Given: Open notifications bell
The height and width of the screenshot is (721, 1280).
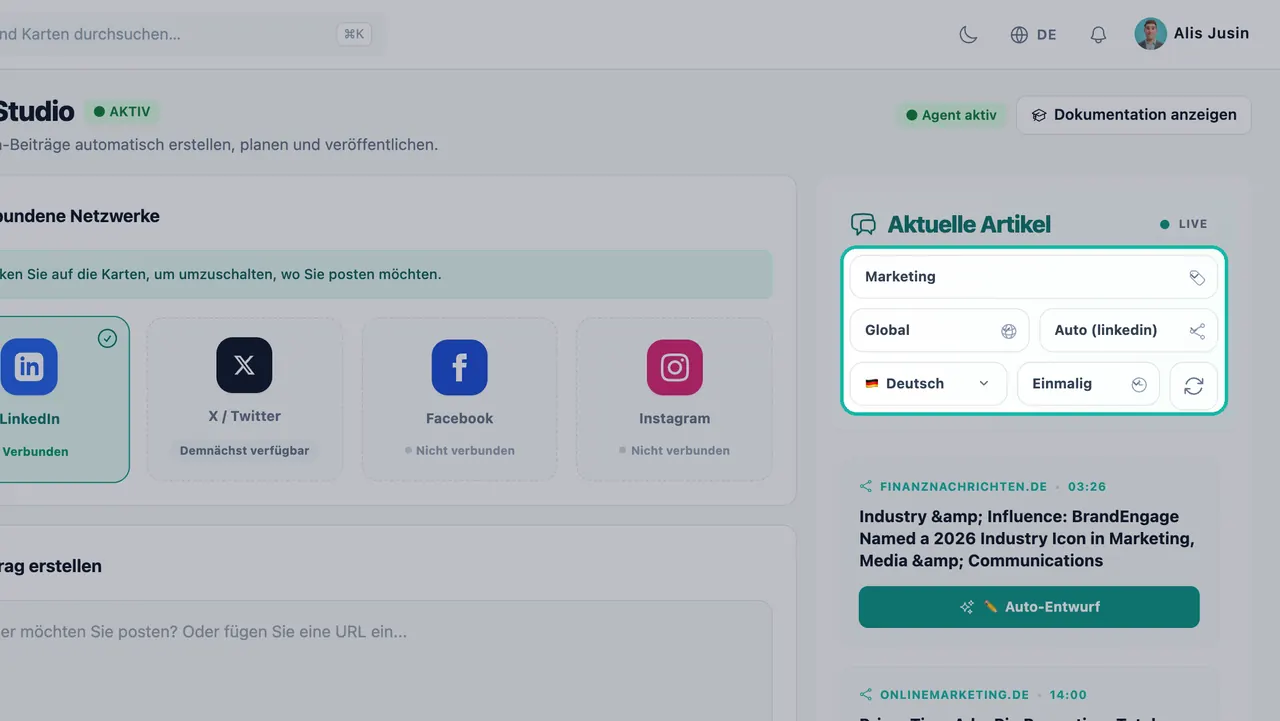Looking at the screenshot, I should pos(1098,34).
